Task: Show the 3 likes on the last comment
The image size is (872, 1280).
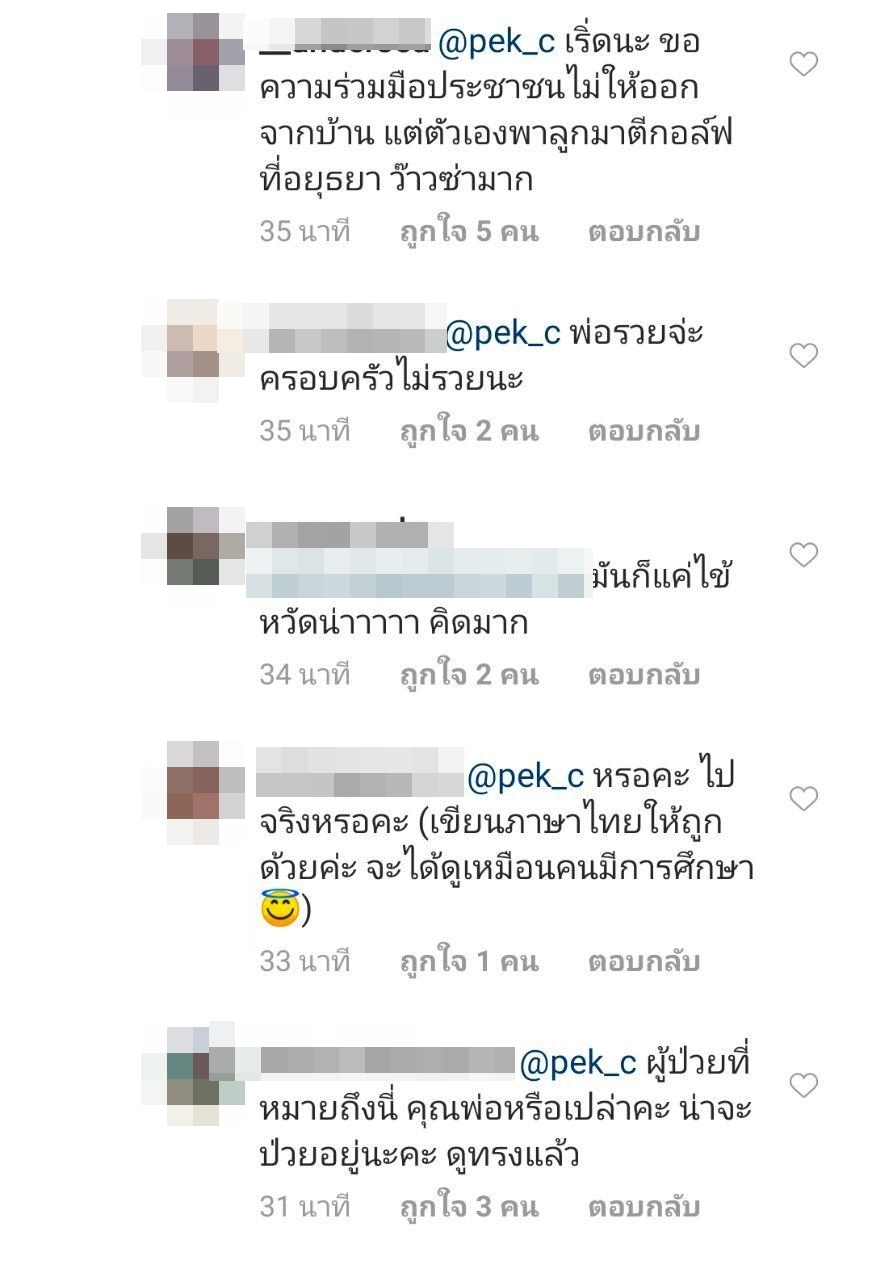Action: [469, 1207]
